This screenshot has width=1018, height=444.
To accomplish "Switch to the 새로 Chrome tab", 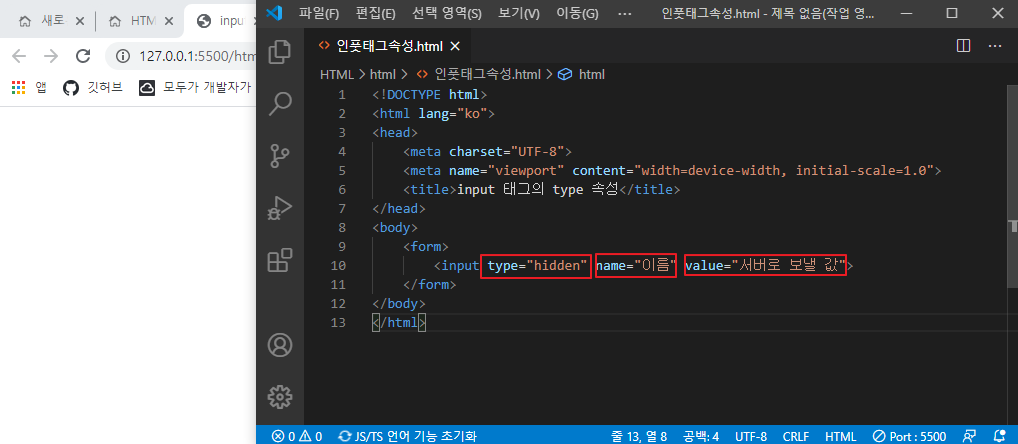I will point(52,21).
